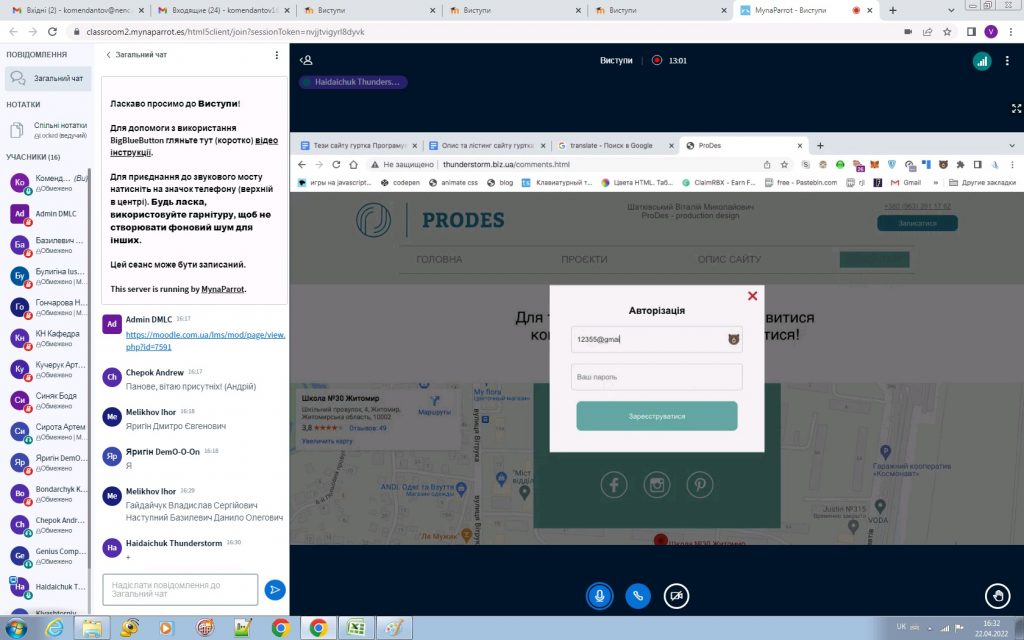The height and width of the screenshot is (640, 1024).
Task: Switch to the Входящие (24) Gmail tab
Action: click(x=224, y=10)
